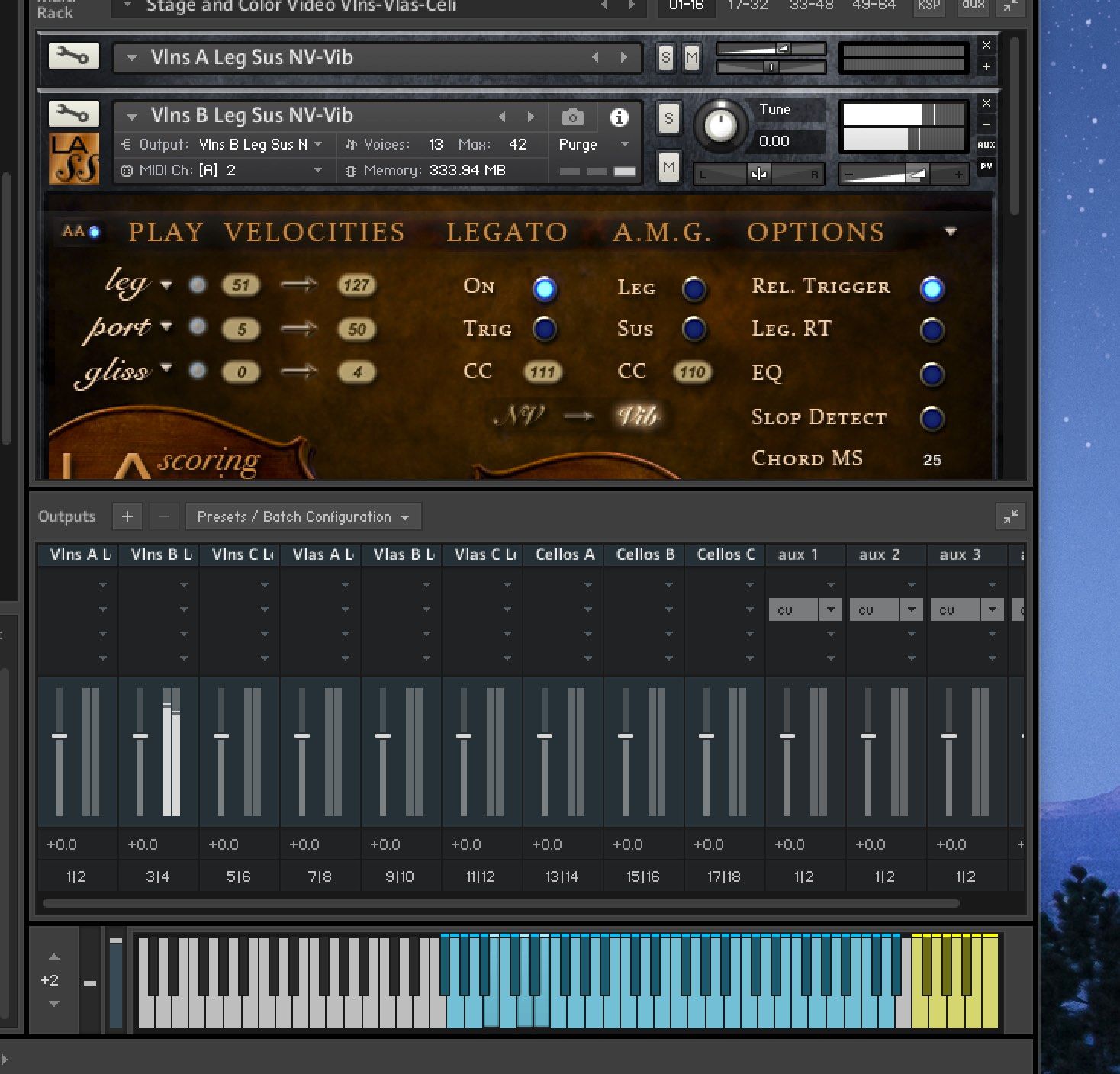This screenshot has height=1074, width=1120.
Task: Toggle REL. TRIGGER option
Action: [x=932, y=288]
